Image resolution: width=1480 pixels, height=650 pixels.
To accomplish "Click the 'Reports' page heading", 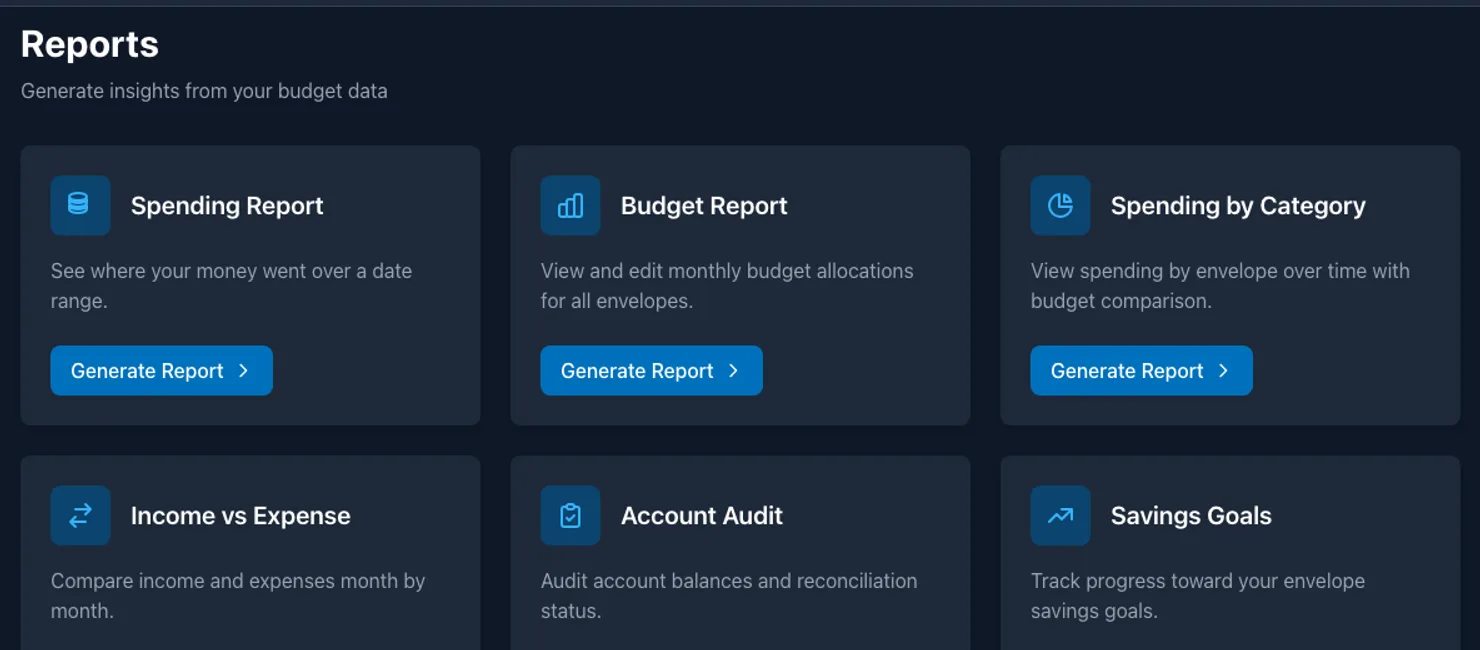I will 90,44.
